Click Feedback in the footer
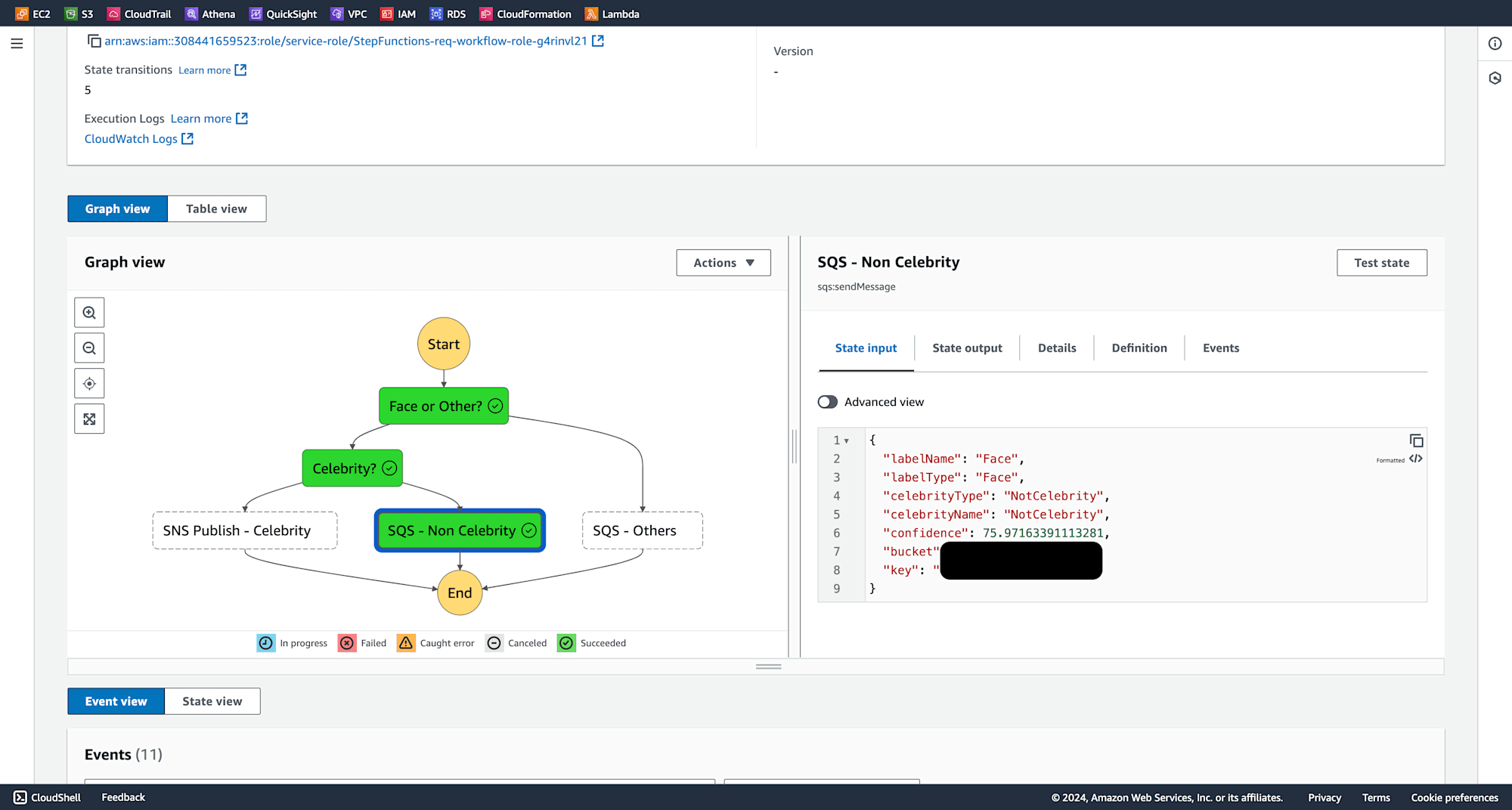1512x810 pixels. (x=123, y=797)
